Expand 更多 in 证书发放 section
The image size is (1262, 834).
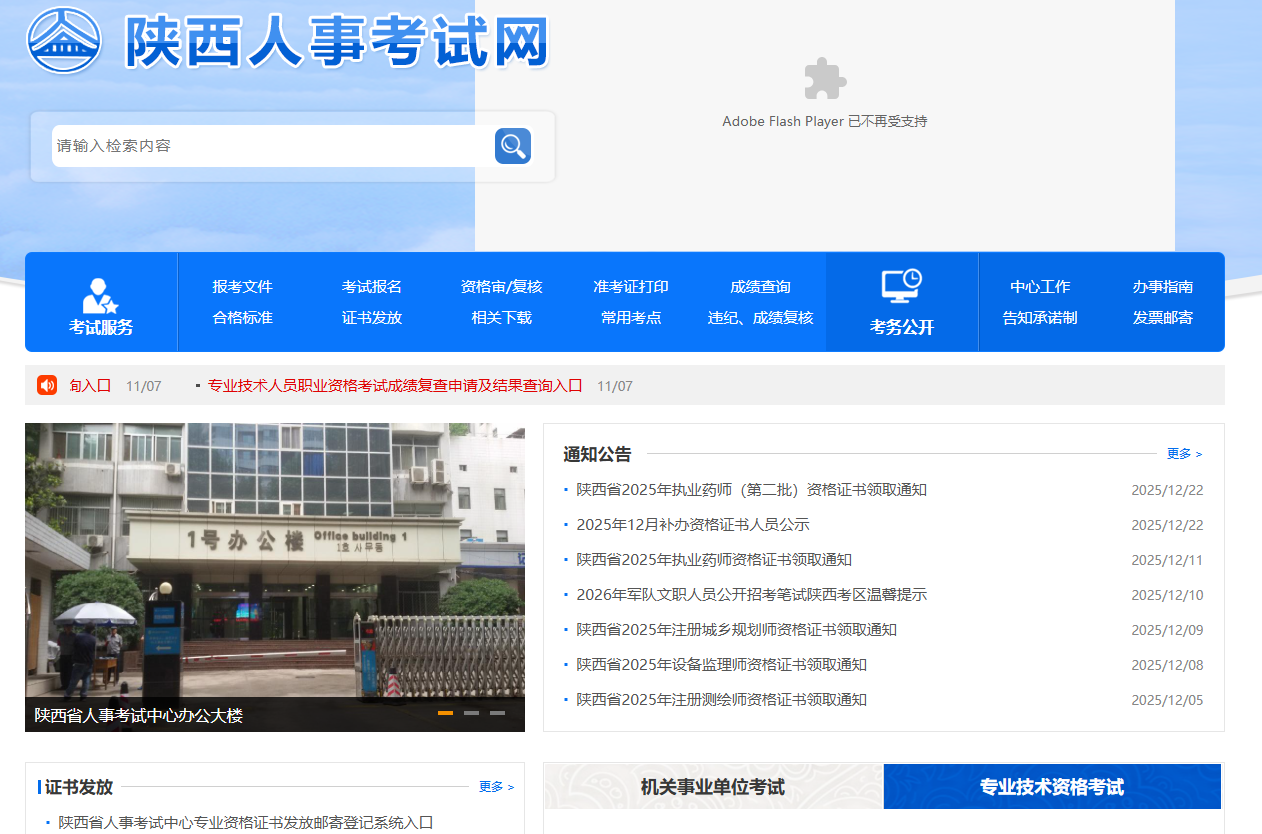pyautogui.click(x=496, y=787)
